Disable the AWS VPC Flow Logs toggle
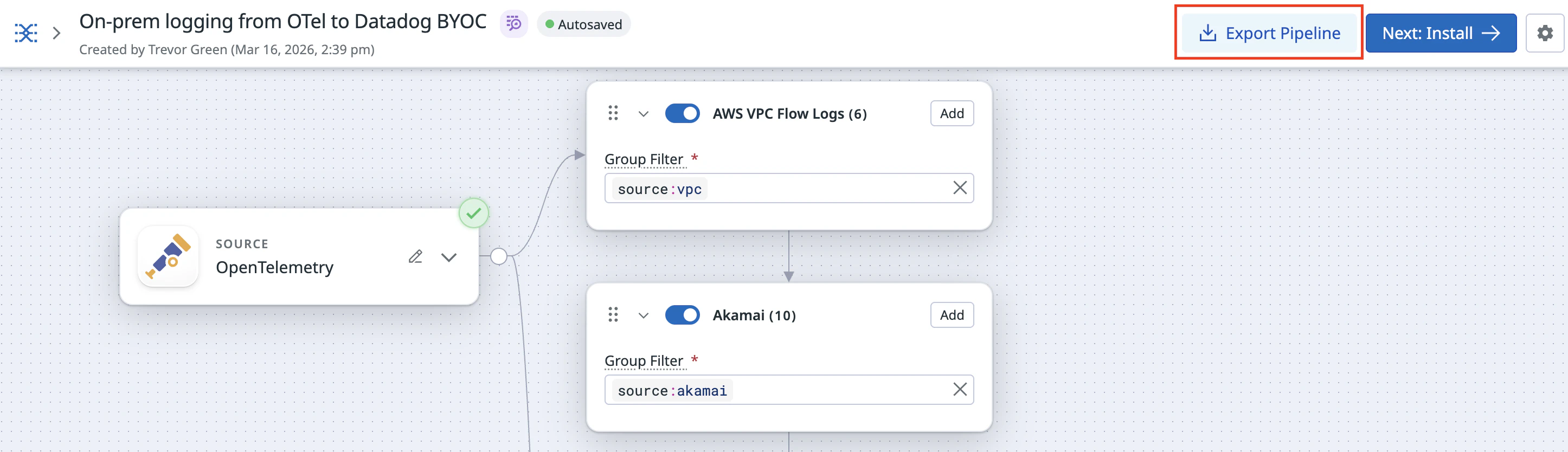The height and width of the screenshot is (452, 1568). (682, 113)
